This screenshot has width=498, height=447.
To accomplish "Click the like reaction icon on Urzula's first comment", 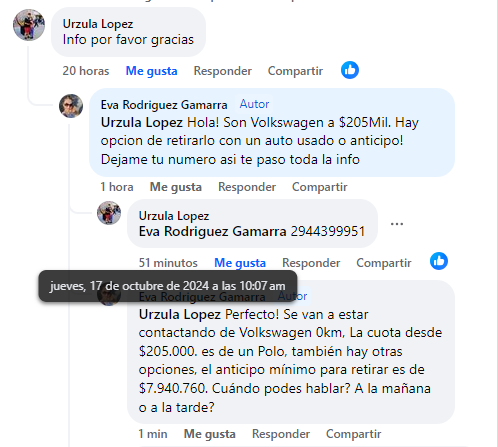I will (x=350, y=70).
